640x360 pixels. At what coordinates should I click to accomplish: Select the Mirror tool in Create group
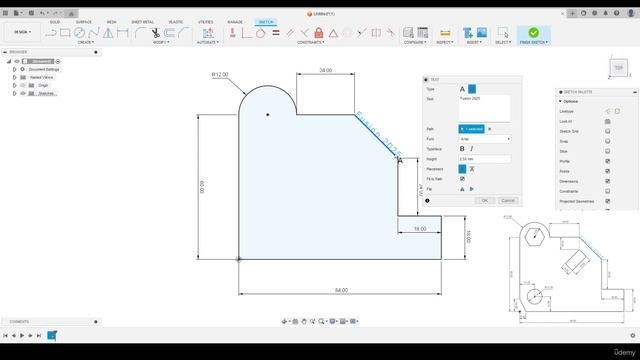point(108,33)
